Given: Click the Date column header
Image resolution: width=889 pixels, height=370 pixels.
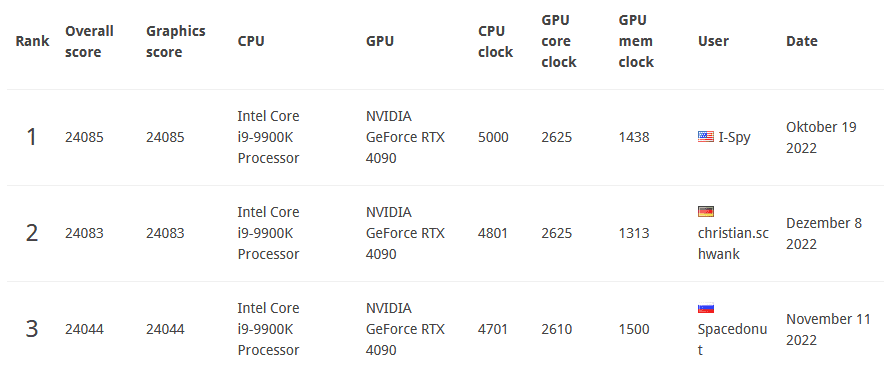Looking at the screenshot, I should [x=802, y=41].
